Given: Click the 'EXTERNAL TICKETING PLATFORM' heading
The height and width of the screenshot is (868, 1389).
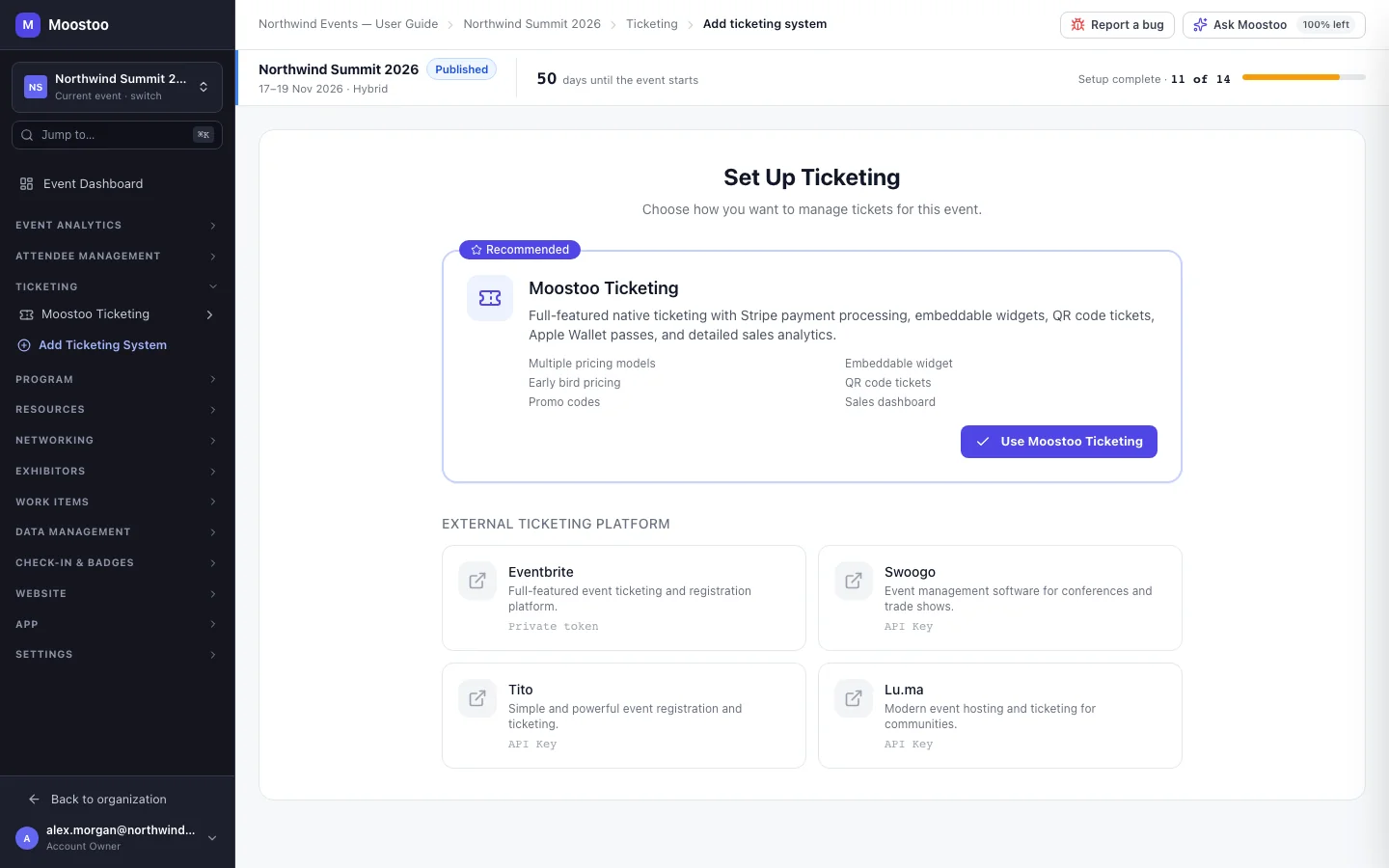Looking at the screenshot, I should coord(556,524).
